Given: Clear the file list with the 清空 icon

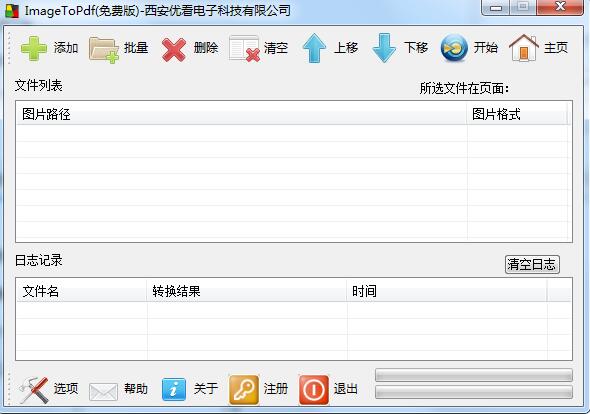Looking at the screenshot, I should [x=244, y=49].
